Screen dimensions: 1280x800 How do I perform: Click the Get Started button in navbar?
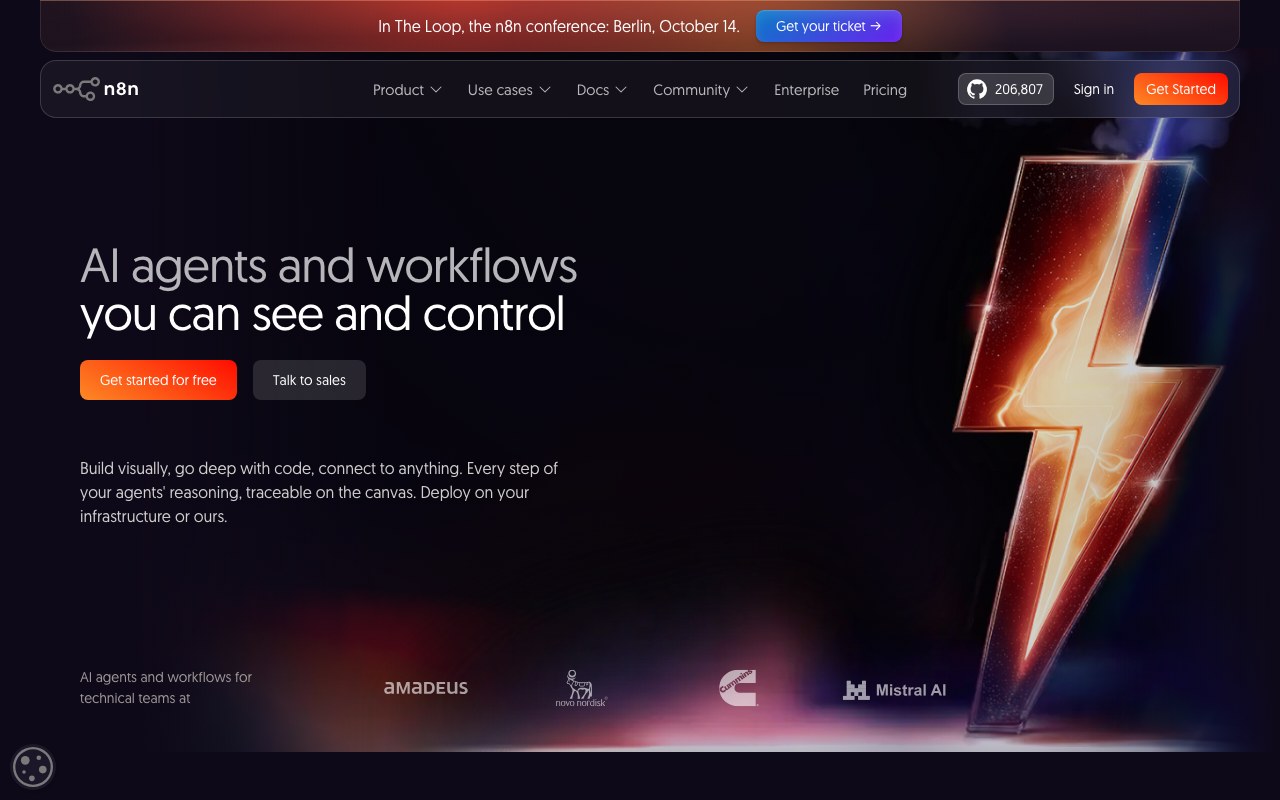[x=1180, y=89]
